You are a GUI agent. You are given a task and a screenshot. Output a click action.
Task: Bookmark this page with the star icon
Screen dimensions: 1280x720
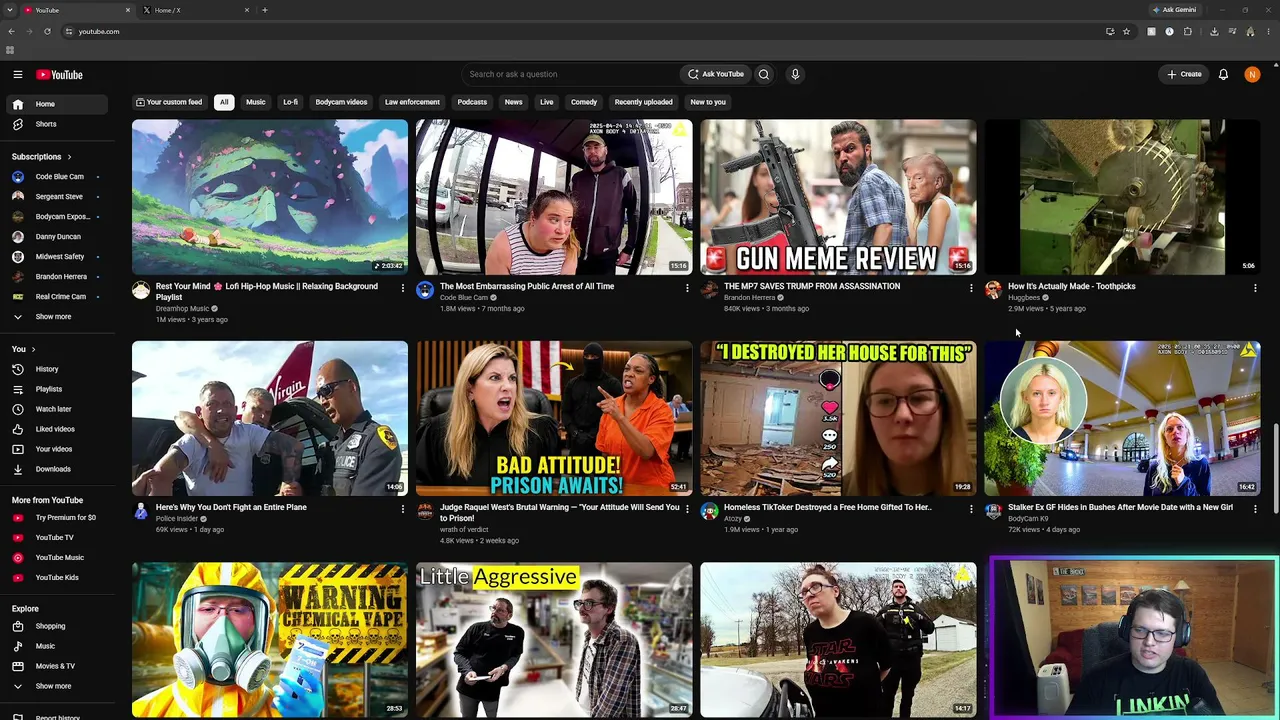tap(1126, 31)
